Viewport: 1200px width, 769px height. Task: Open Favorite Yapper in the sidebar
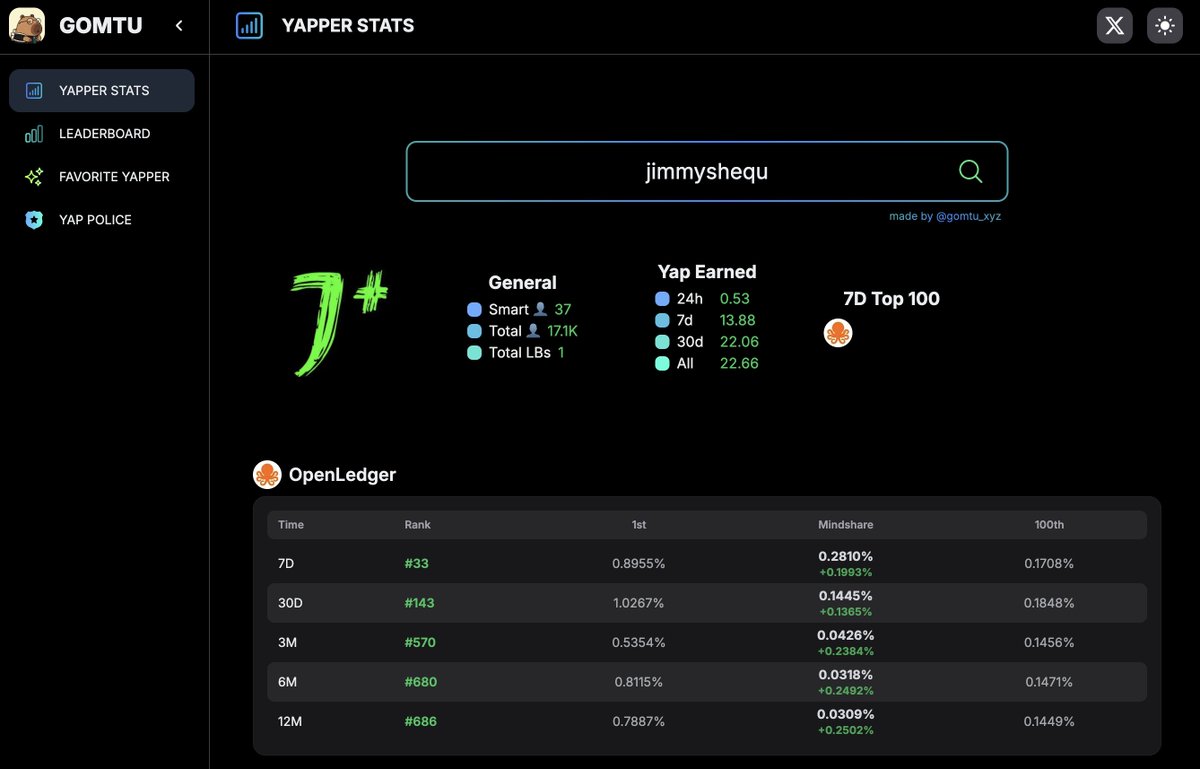pos(102,176)
